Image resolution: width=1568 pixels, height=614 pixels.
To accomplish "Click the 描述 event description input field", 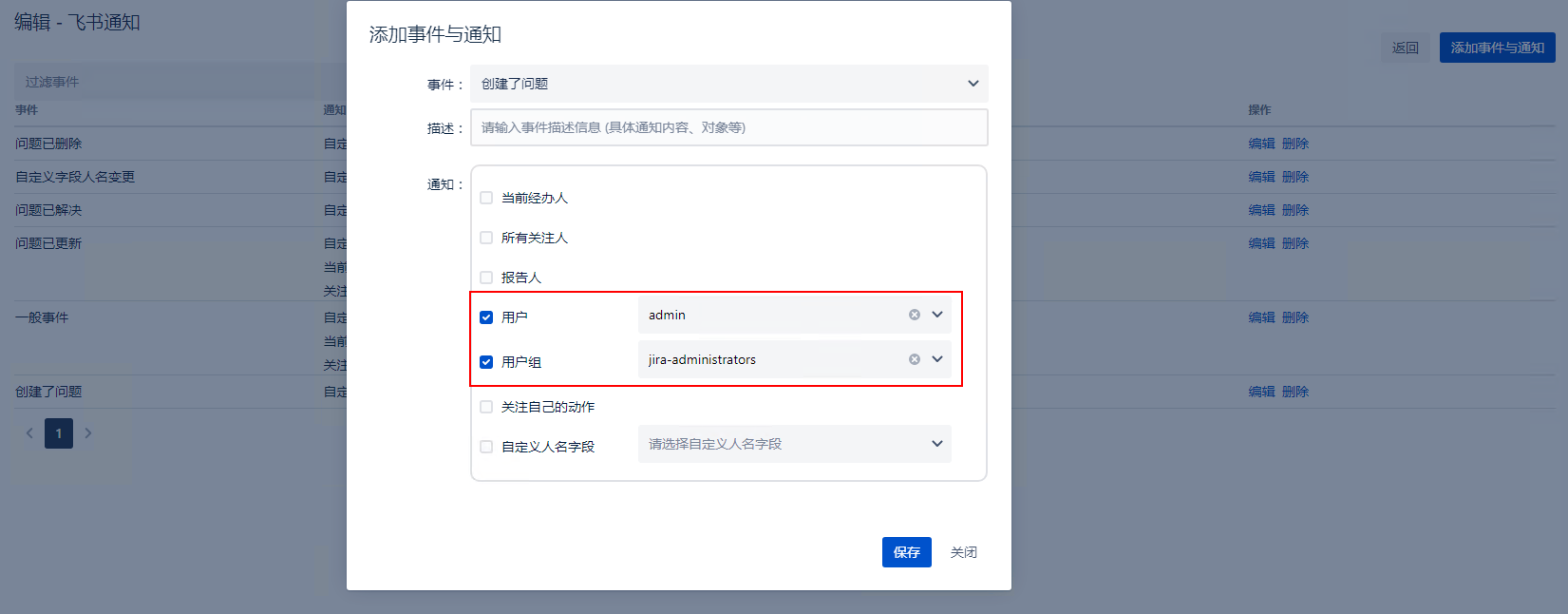I will (x=728, y=127).
